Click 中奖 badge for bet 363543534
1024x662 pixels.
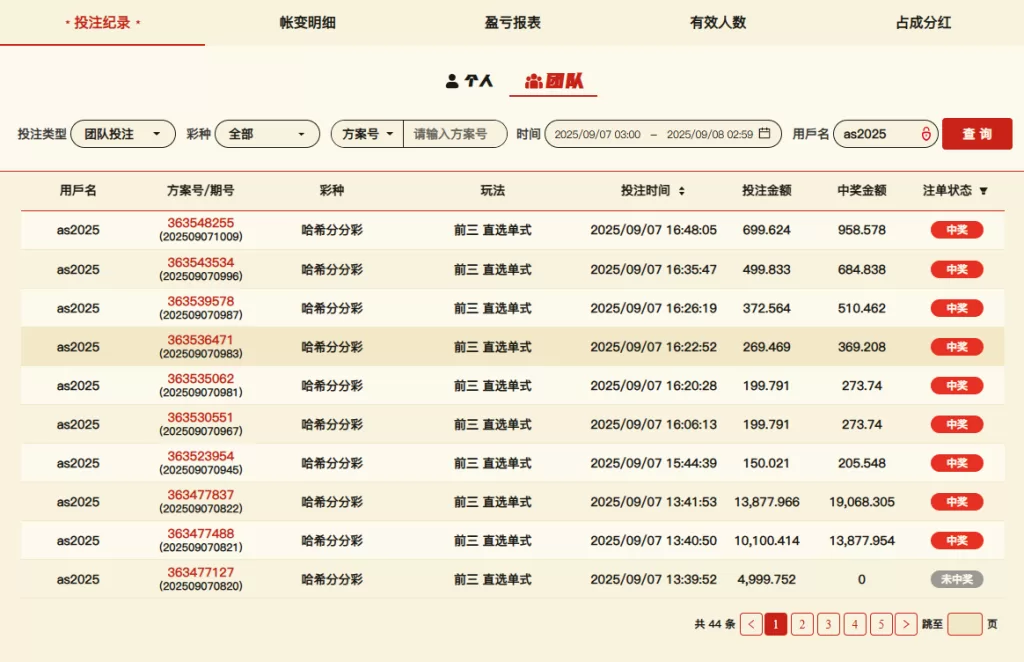[957, 270]
